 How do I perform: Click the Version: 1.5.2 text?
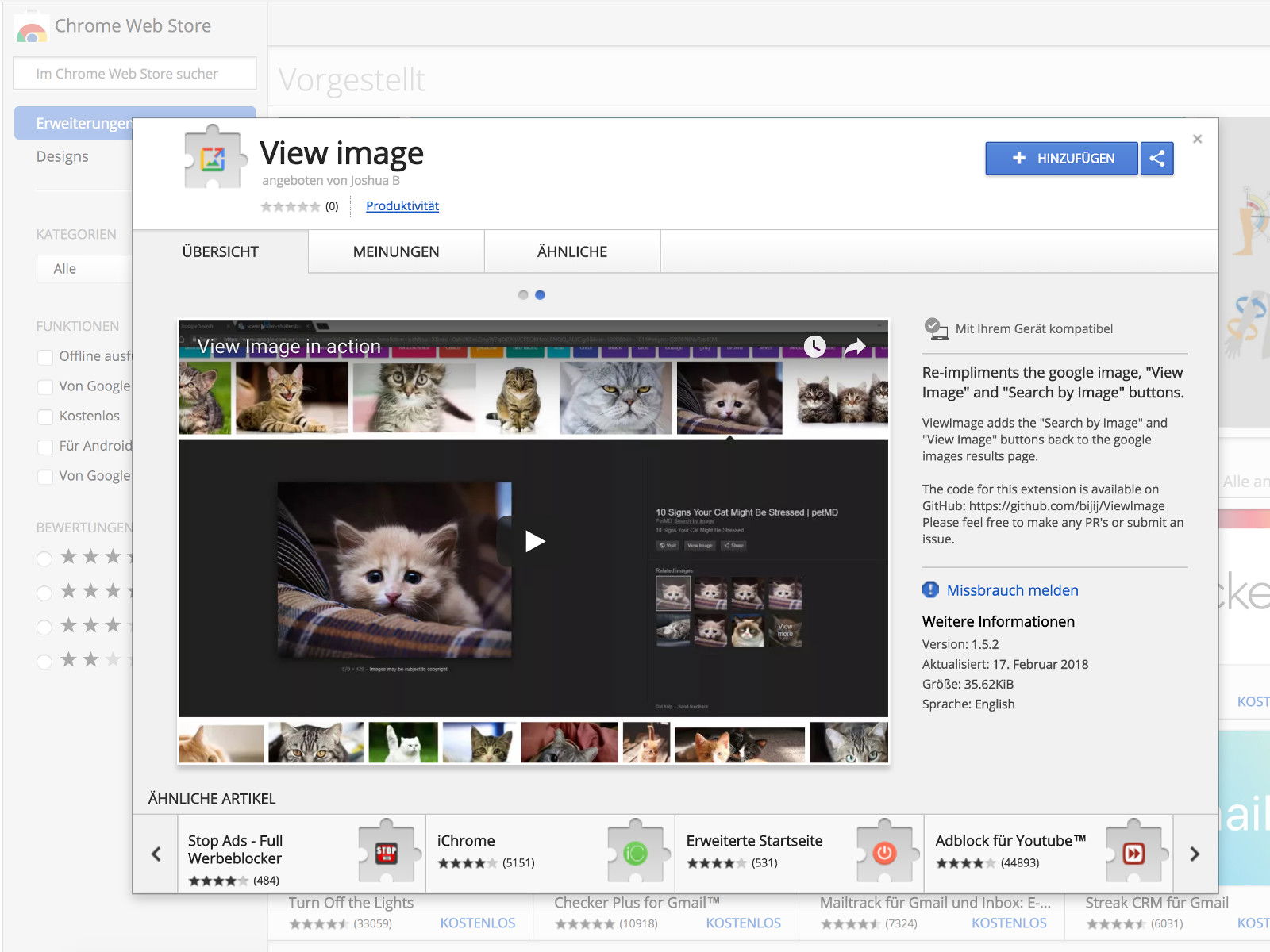coord(960,644)
